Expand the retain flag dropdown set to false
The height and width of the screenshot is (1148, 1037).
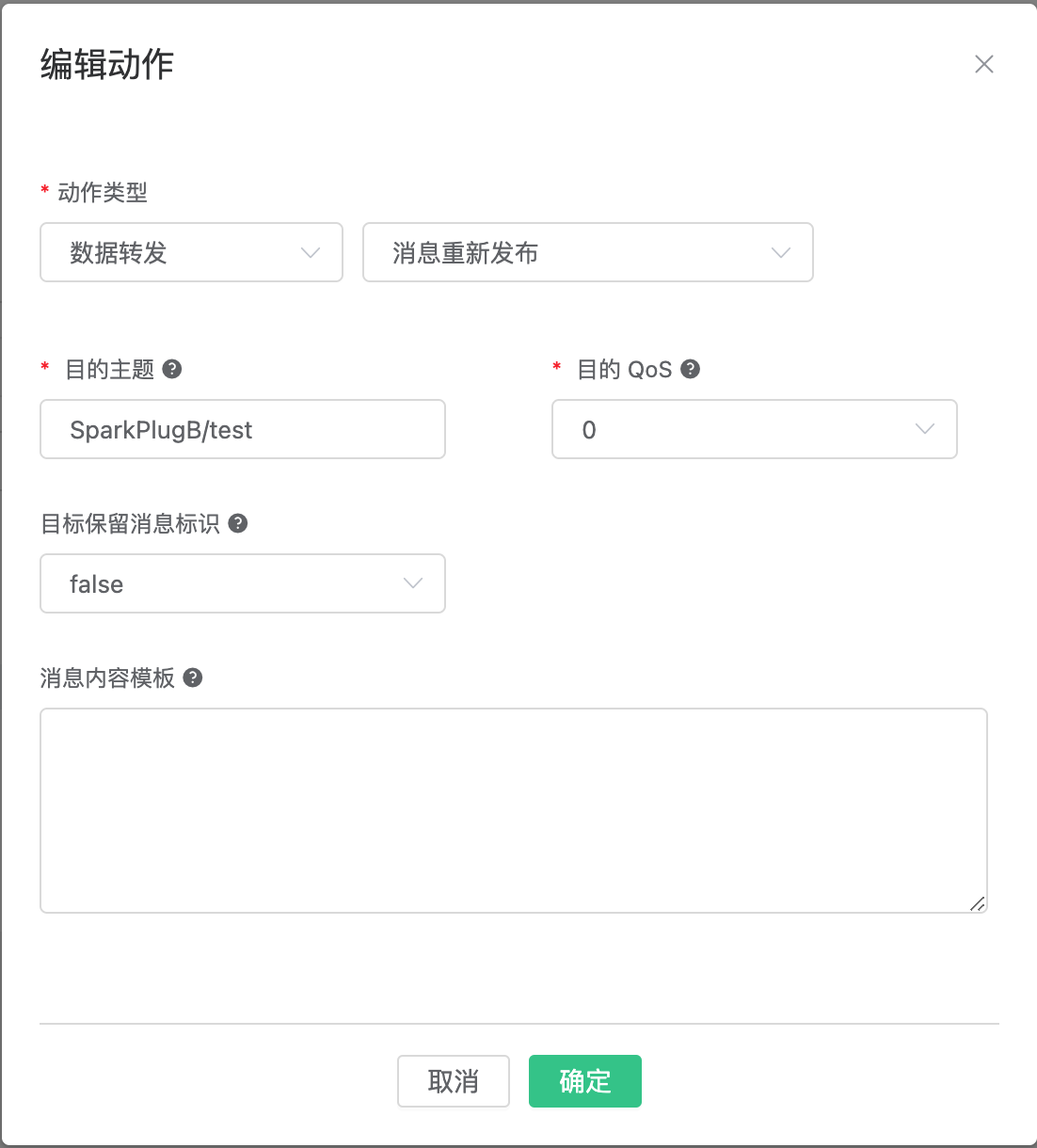242,583
